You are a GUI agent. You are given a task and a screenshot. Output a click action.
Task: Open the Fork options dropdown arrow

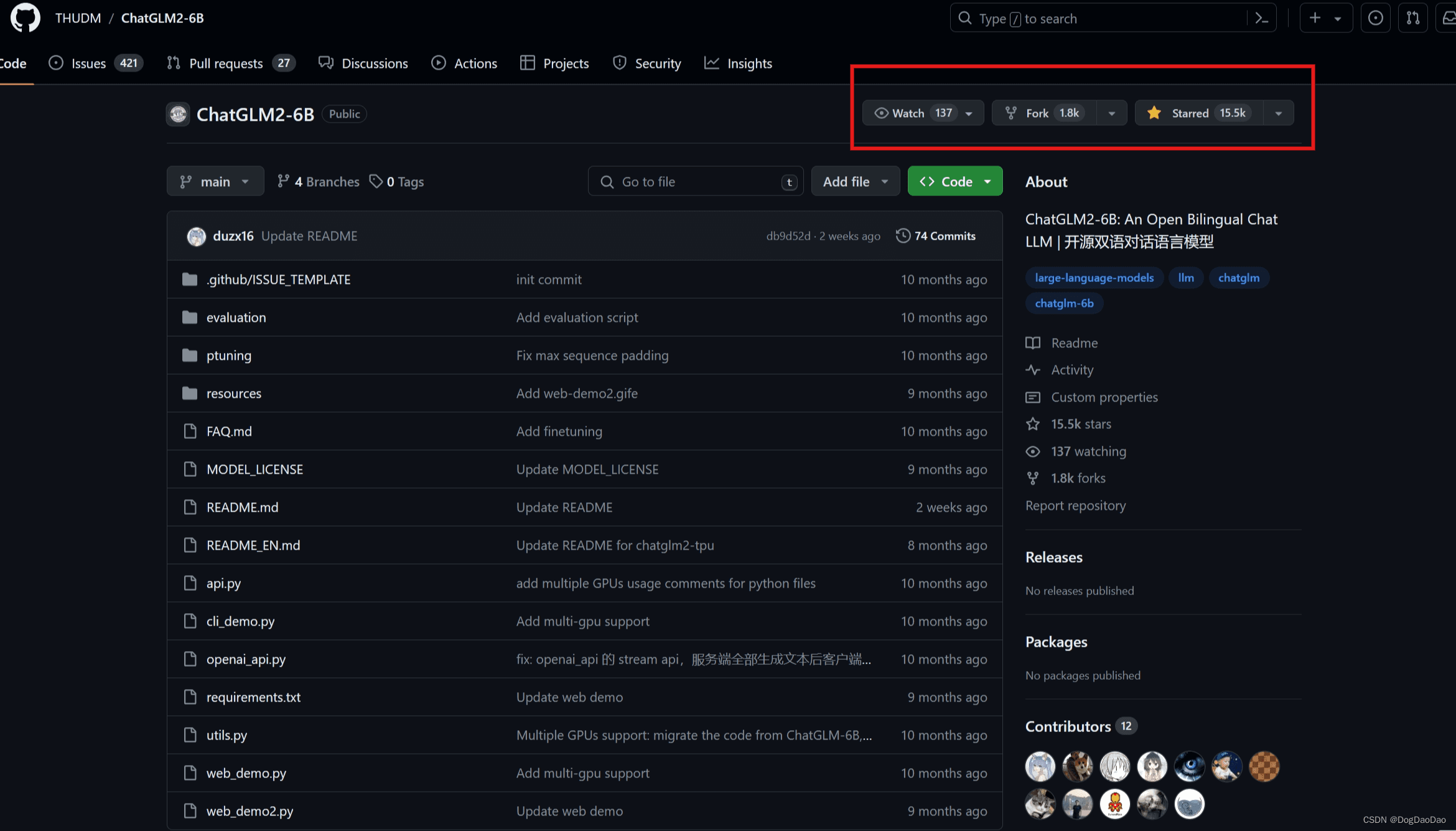[x=1112, y=114]
